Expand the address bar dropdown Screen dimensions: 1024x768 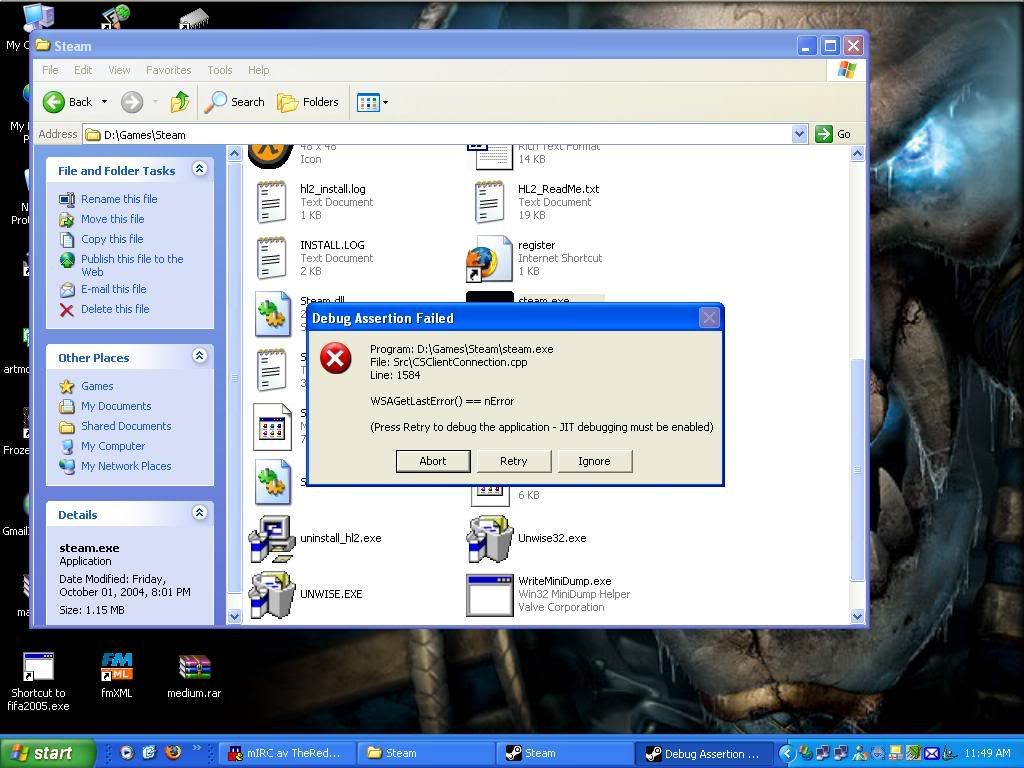click(x=799, y=135)
